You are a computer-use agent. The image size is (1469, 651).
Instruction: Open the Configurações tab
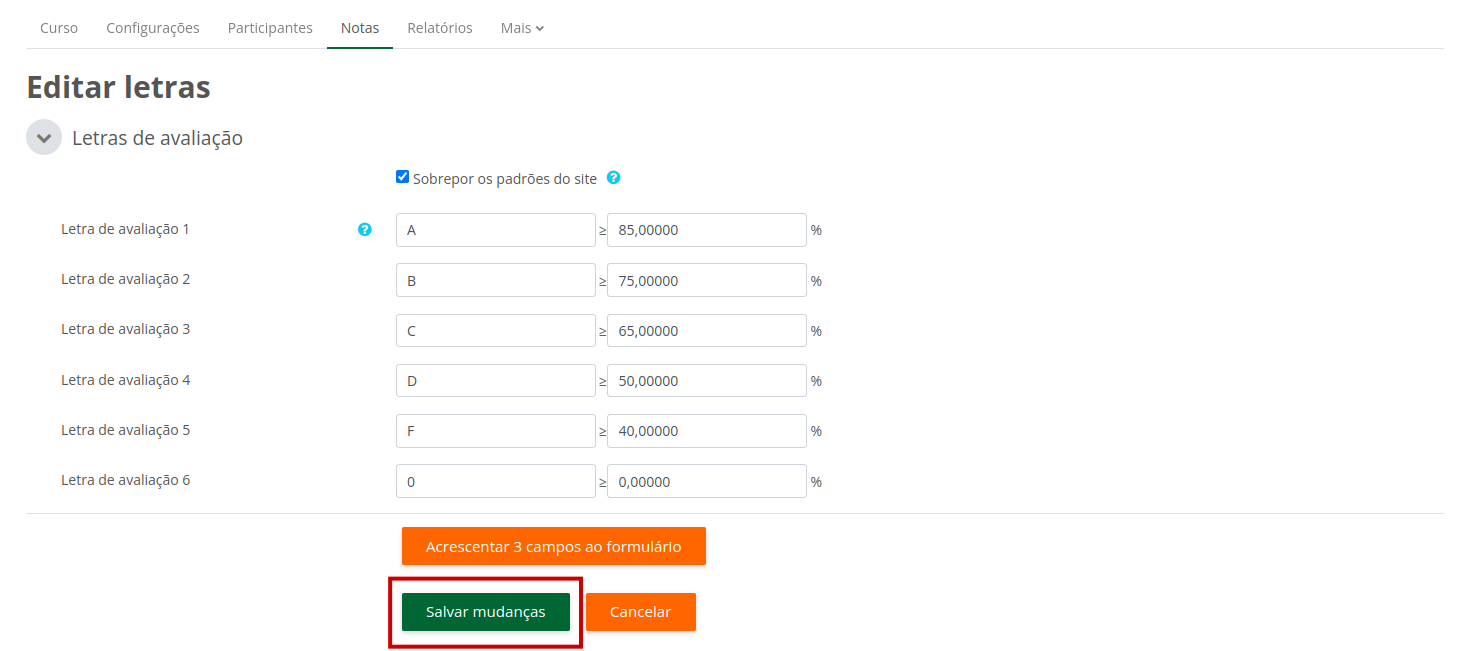[153, 28]
